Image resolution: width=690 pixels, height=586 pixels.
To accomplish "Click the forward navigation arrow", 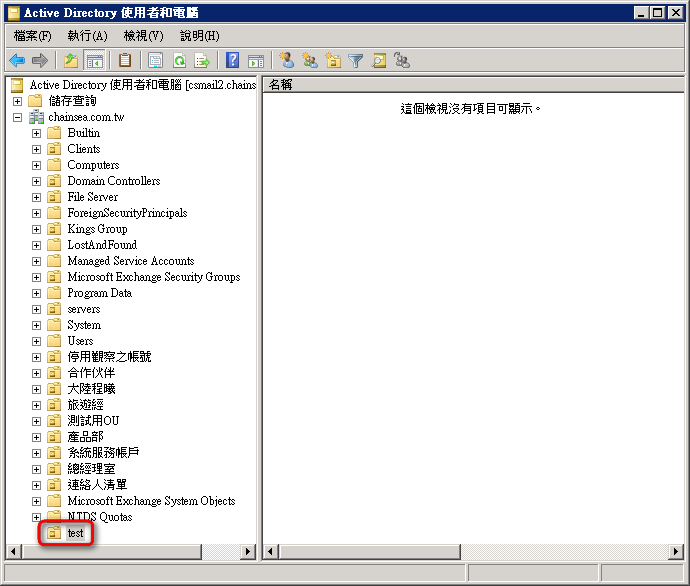I will point(40,60).
